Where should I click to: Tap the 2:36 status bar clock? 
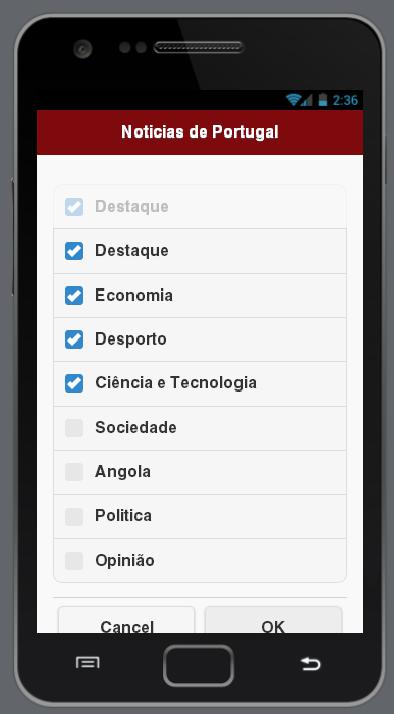click(x=345, y=100)
